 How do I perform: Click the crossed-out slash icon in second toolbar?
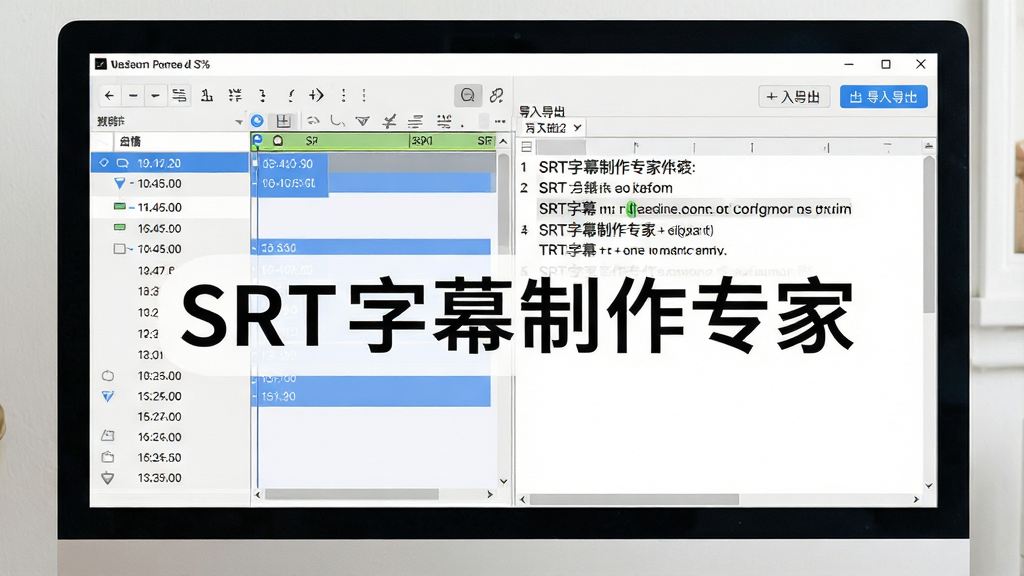click(389, 121)
